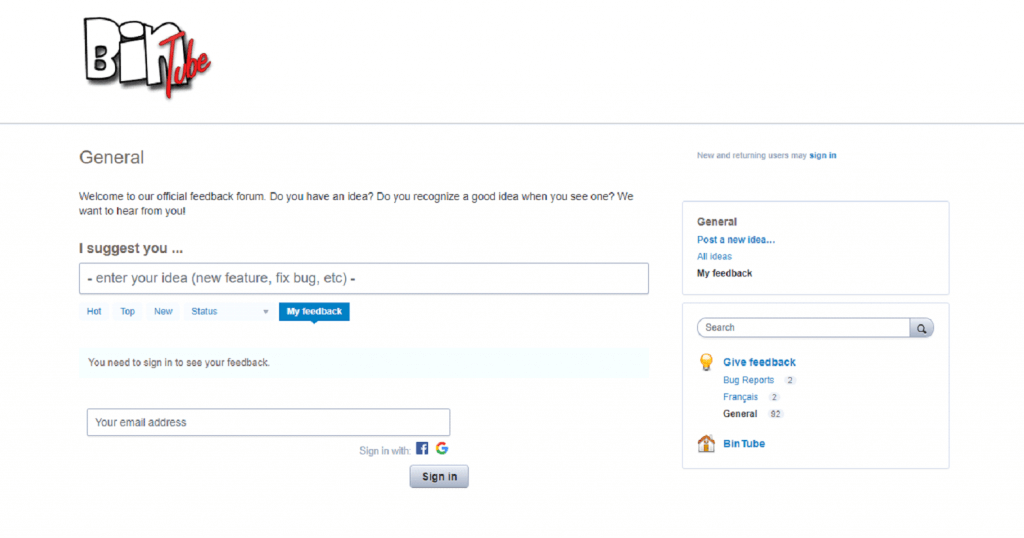1024x538 pixels.
Task: Click the lightbulb Give feedback icon
Action: (706, 362)
